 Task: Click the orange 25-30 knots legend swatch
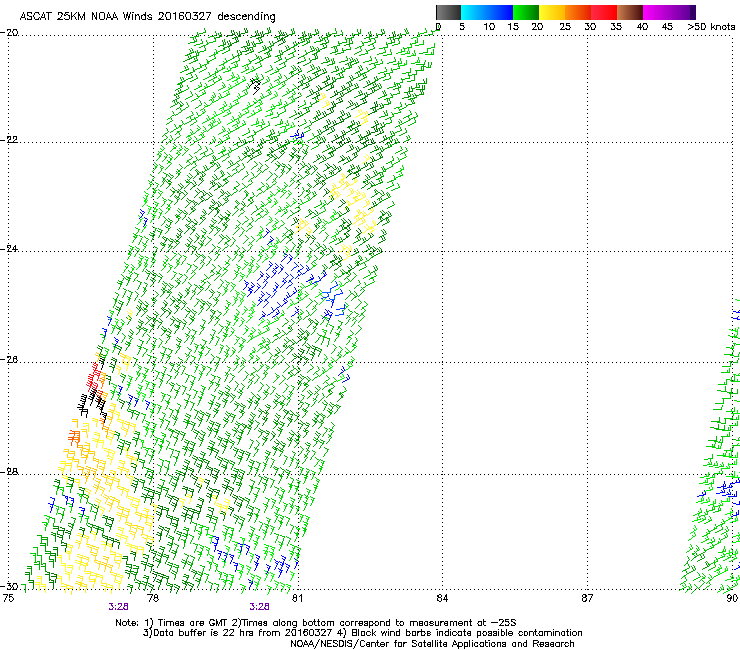click(578, 12)
